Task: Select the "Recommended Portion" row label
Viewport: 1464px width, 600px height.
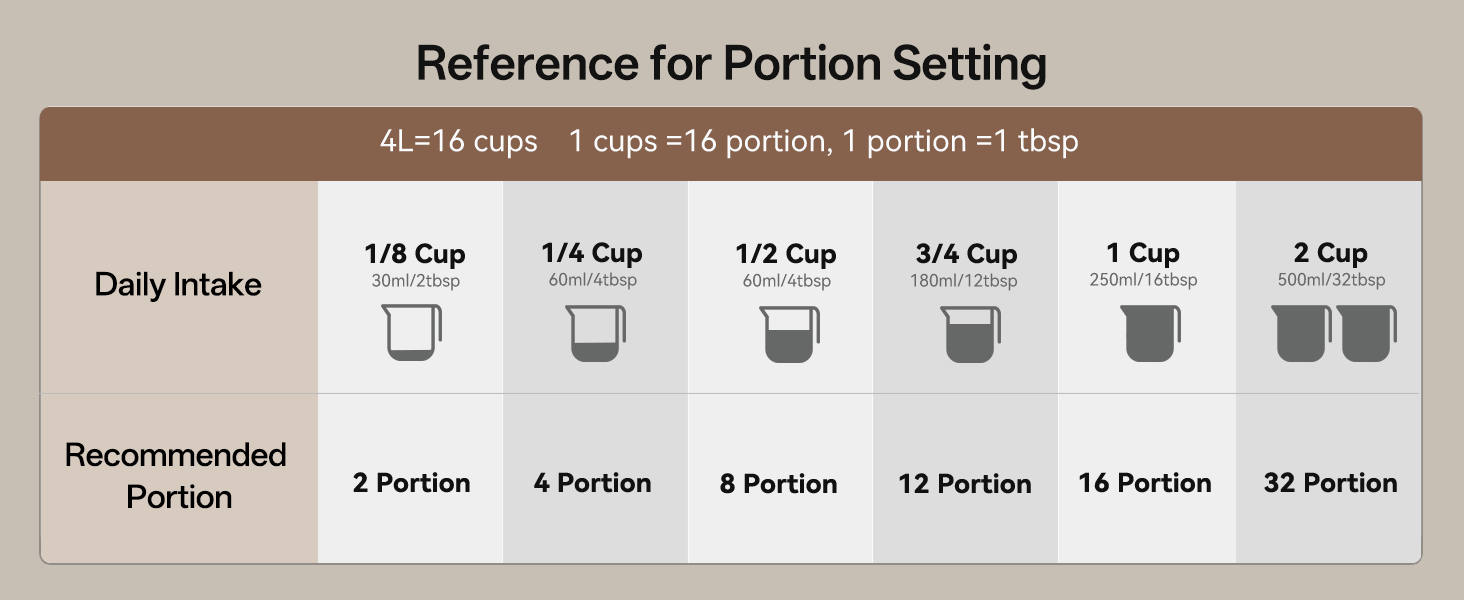Action: click(x=177, y=476)
